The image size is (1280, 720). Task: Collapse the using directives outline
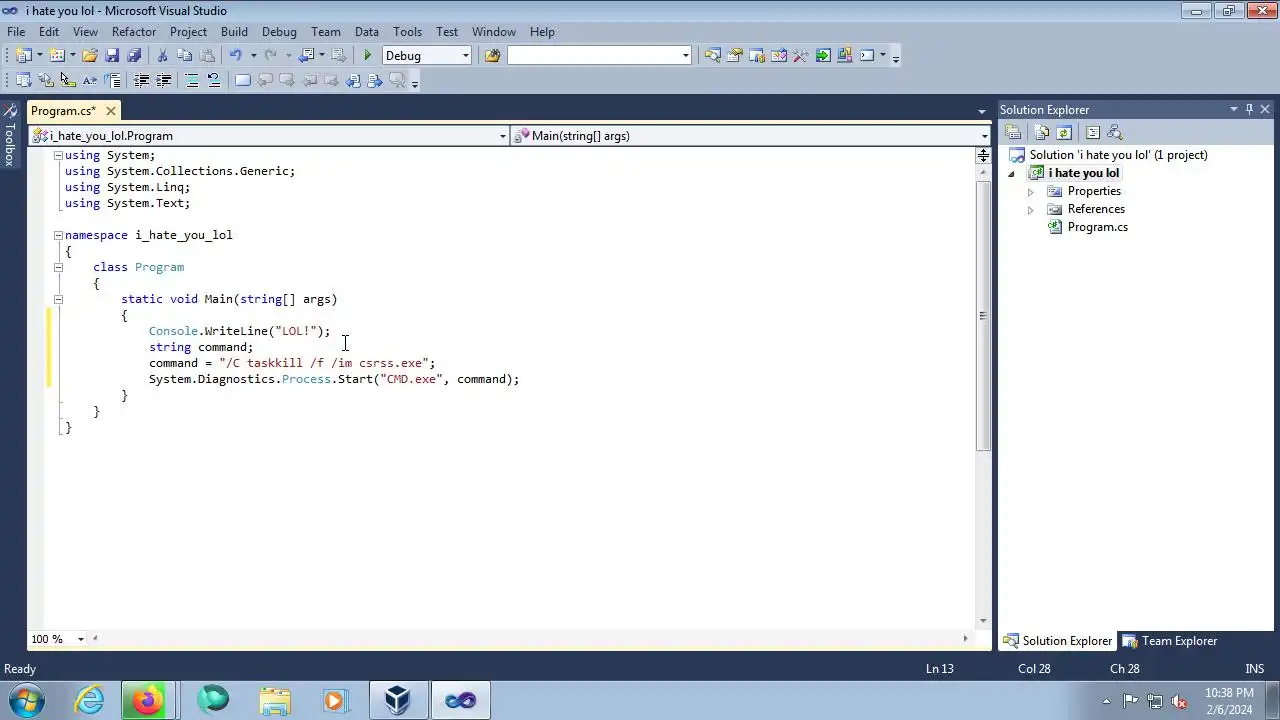pos(58,155)
